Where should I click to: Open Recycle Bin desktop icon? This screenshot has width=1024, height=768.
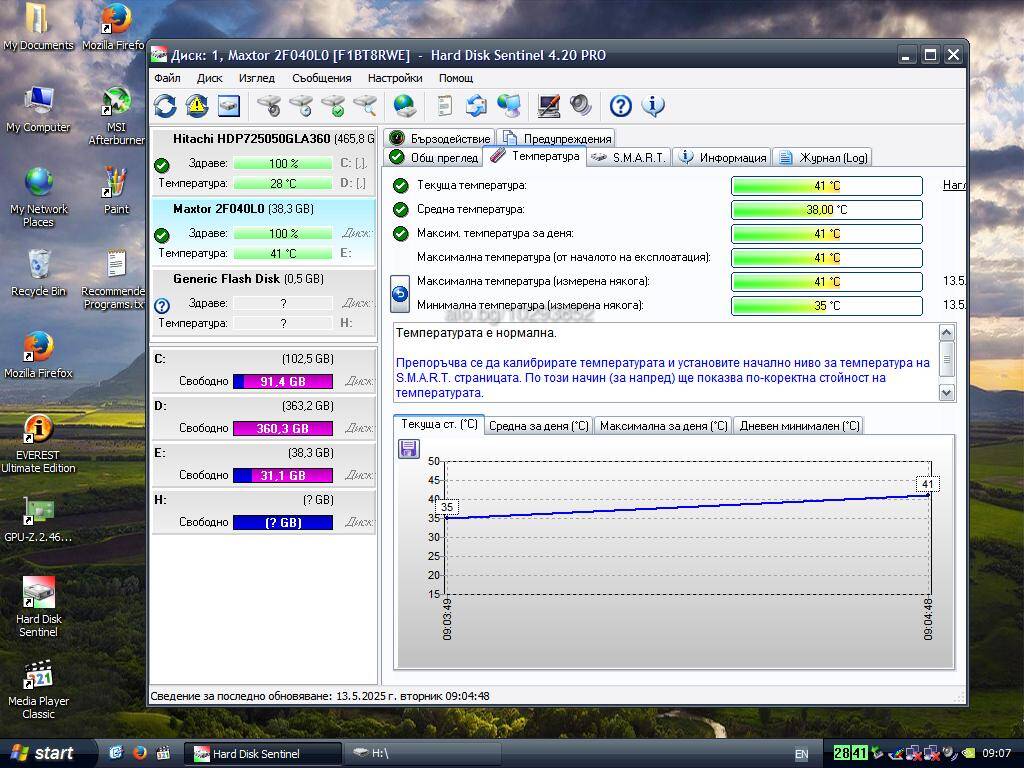click(x=39, y=273)
